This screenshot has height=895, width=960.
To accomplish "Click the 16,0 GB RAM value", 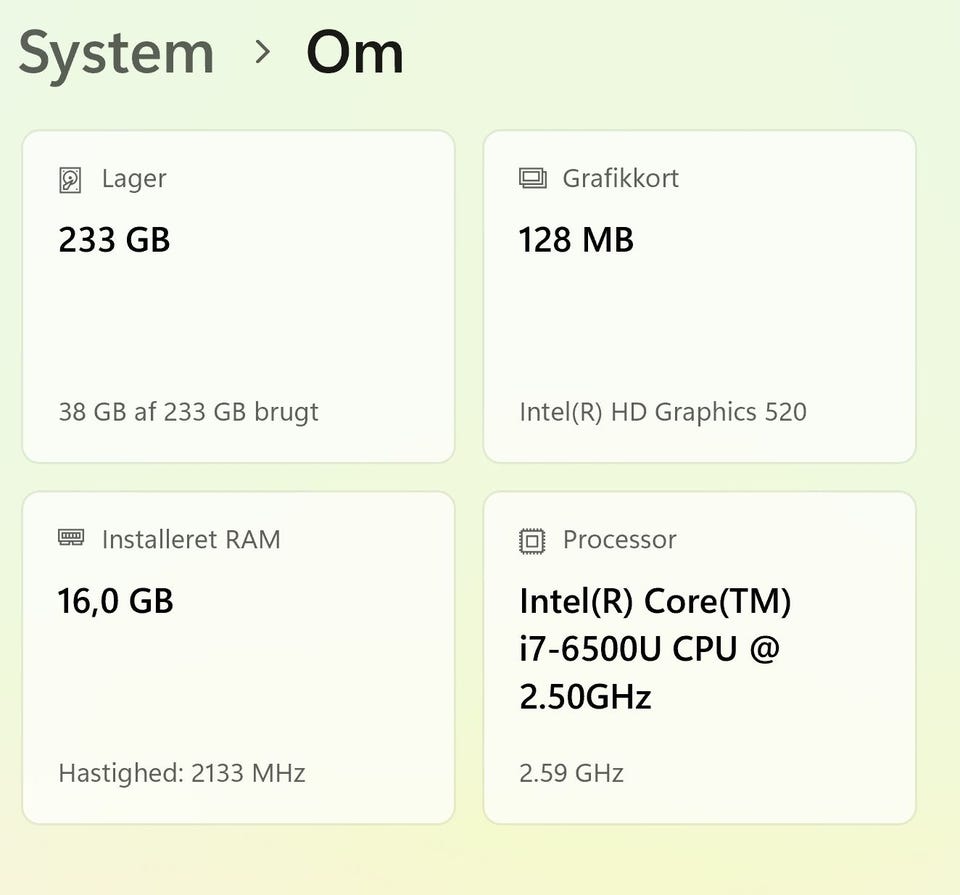I will 116,601.
